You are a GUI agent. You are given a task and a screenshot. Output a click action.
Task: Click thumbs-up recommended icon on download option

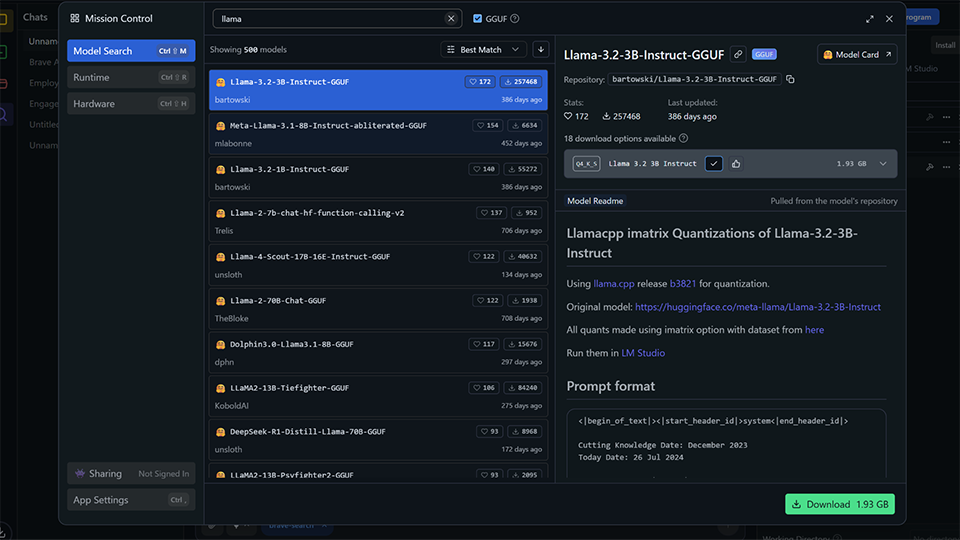point(736,163)
